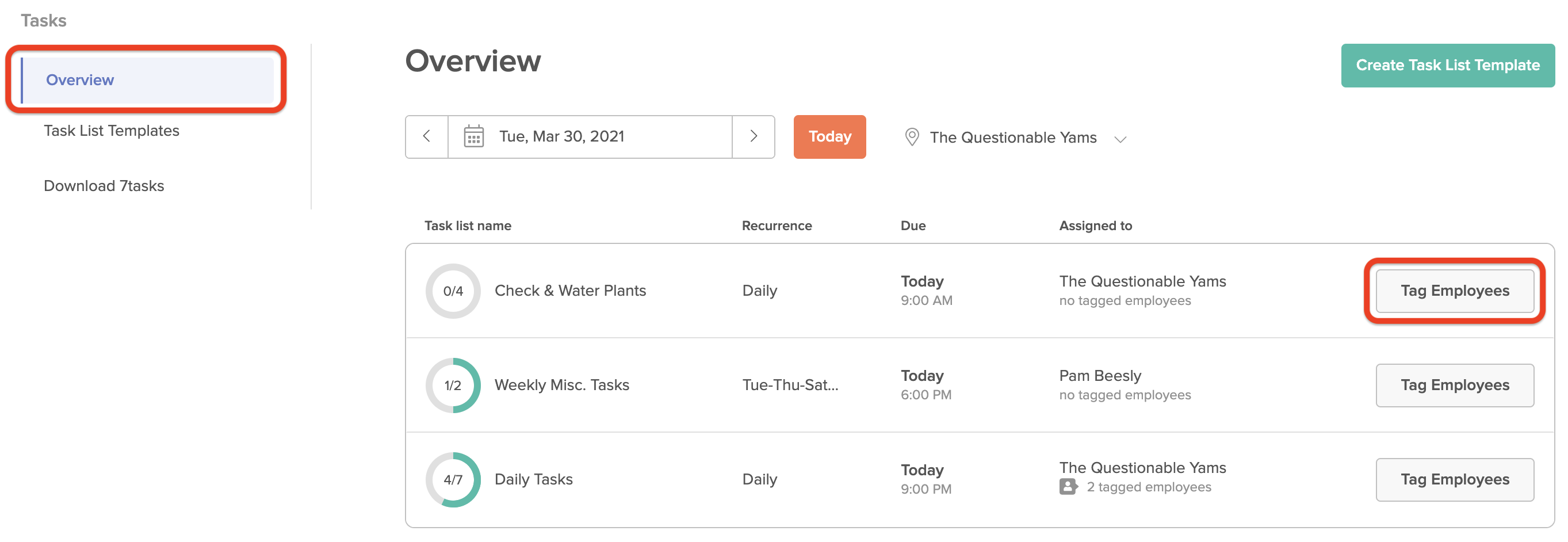1568x542 pixels.
Task: Click the tagged employees person icon
Action: [1068, 487]
